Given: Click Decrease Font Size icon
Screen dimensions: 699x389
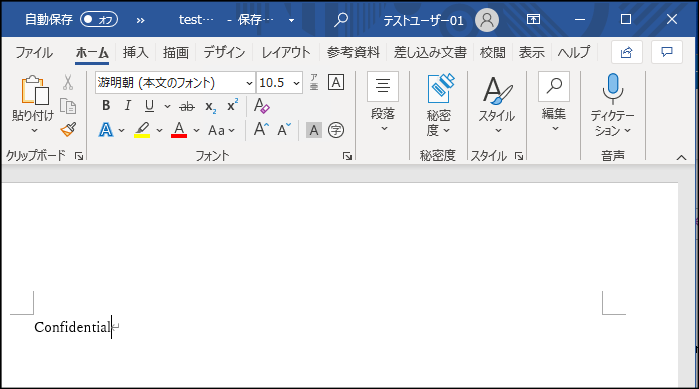Looking at the screenshot, I should point(284,130).
